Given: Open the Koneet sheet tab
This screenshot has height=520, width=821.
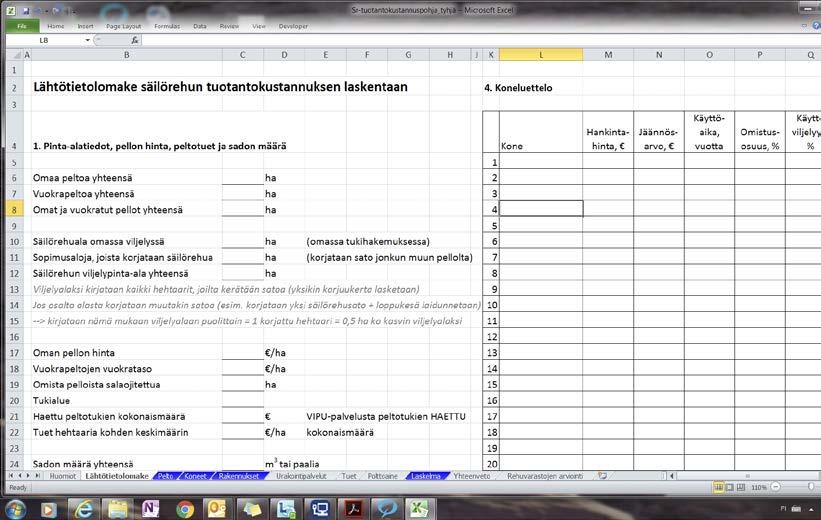Looking at the screenshot, I should [x=195, y=476].
